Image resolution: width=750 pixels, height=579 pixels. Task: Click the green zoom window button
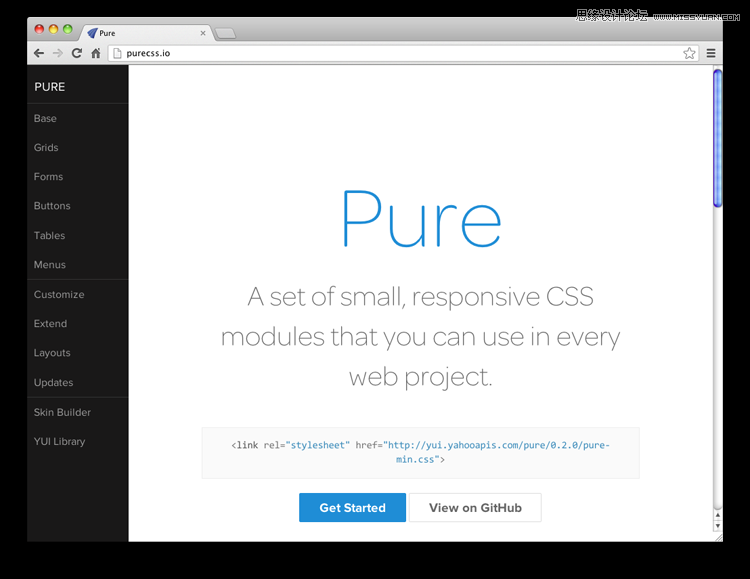point(68,29)
